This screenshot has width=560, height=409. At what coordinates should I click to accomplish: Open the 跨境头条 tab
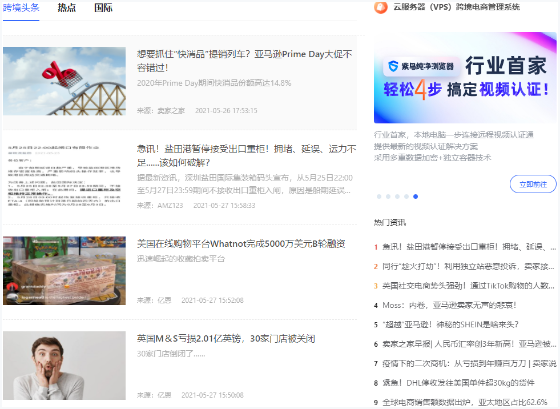pyautogui.click(x=21, y=8)
